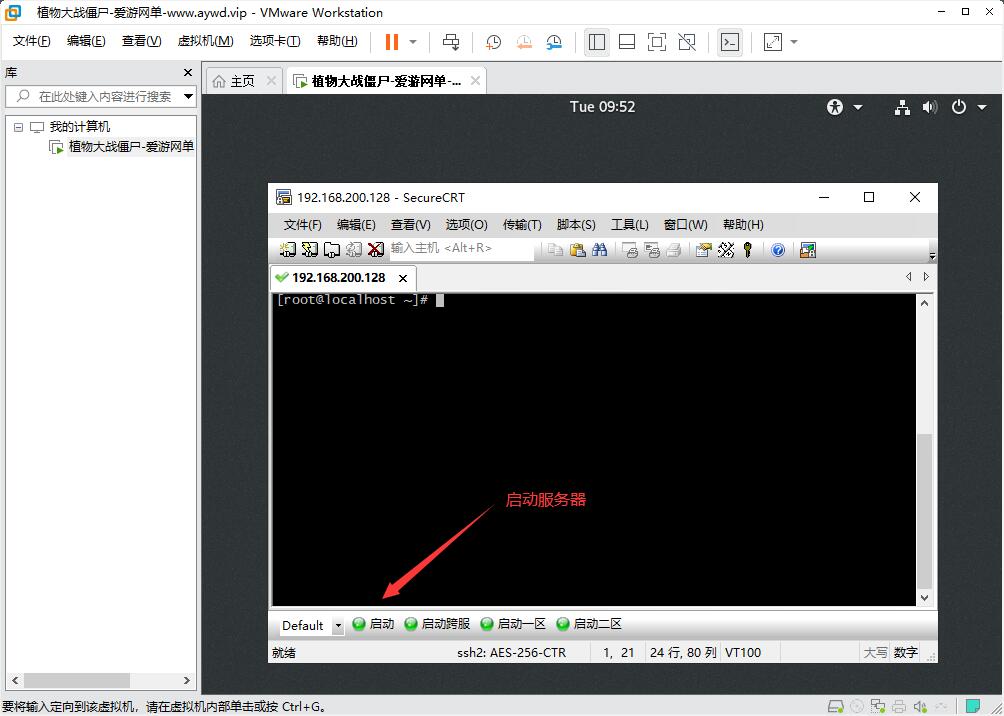Click the Disconnect red X icon
Viewport: 1004px width, 716px height.
pos(376,250)
